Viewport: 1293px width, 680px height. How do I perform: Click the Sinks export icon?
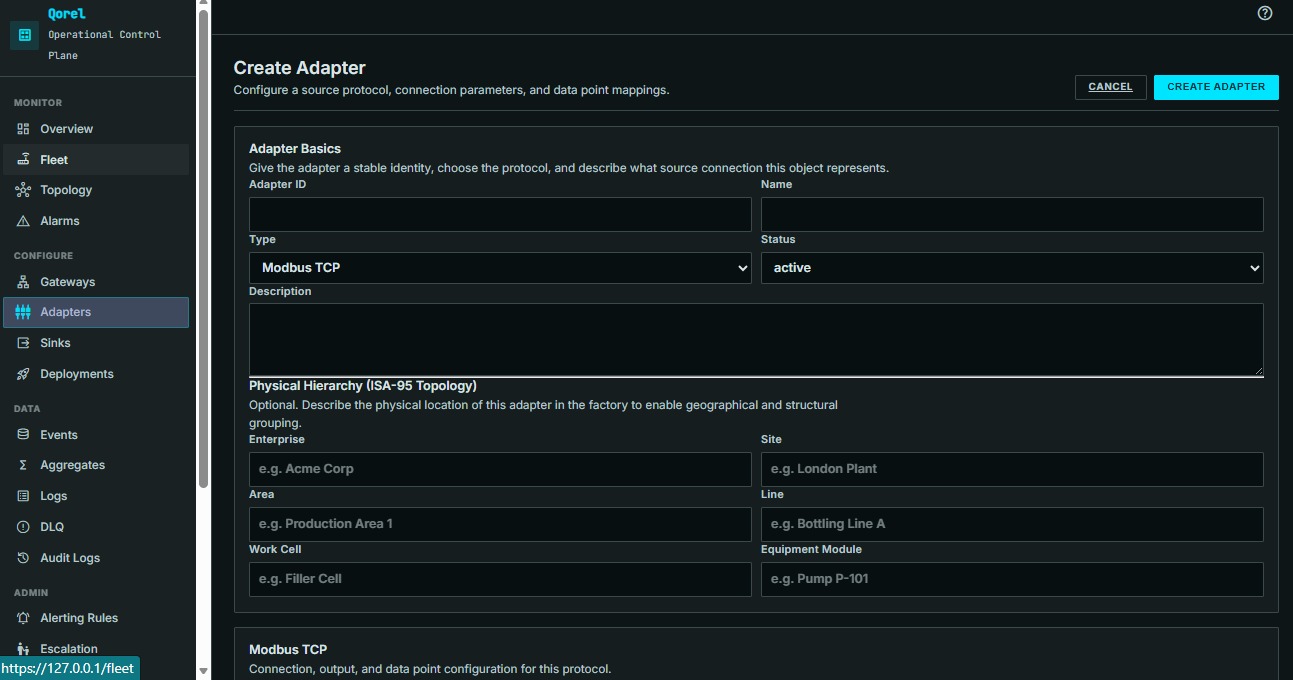tap(23, 343)
